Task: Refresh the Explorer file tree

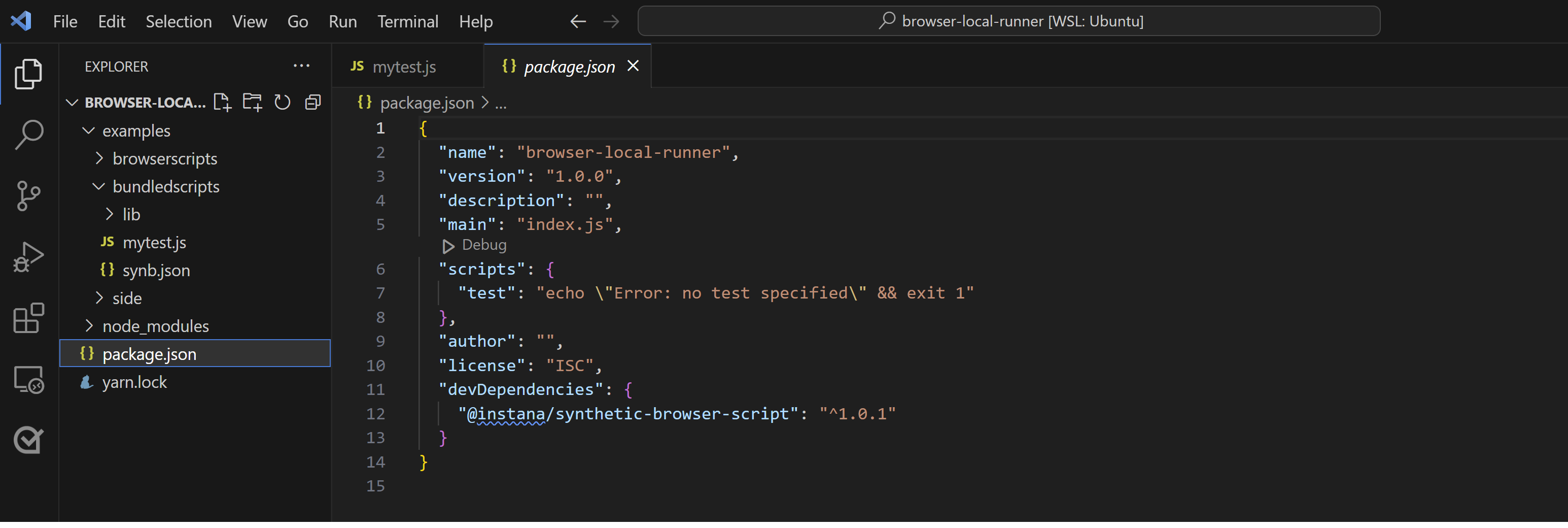Action: pos(283,103)
